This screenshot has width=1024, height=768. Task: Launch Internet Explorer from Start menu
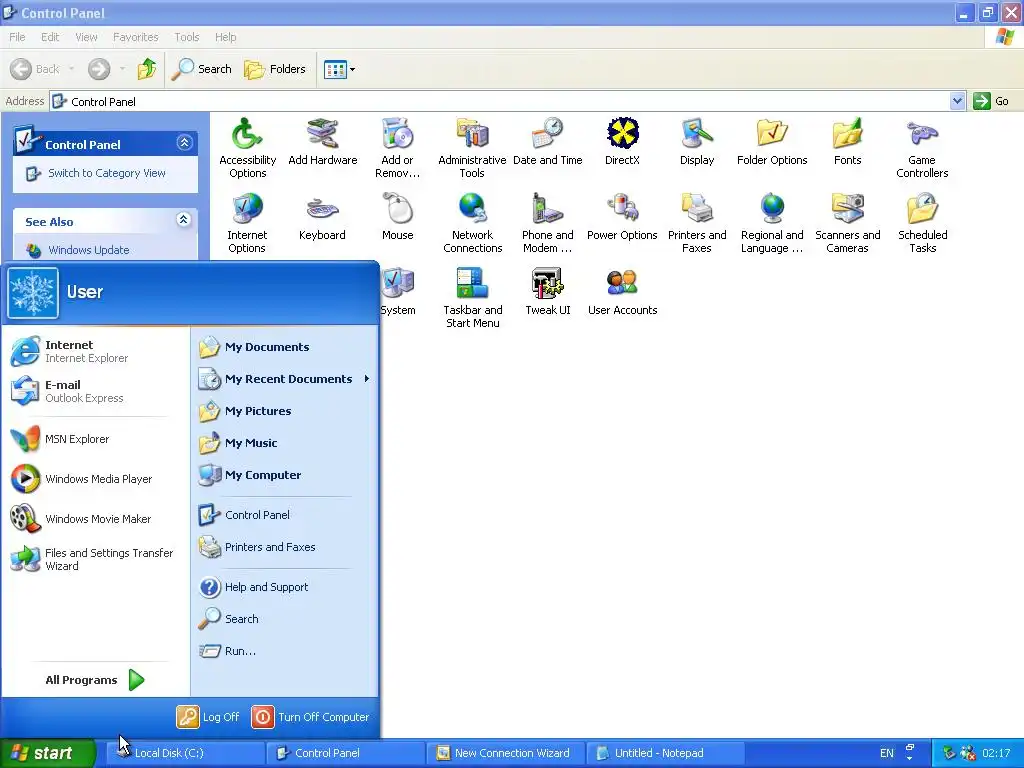(93, 351)
